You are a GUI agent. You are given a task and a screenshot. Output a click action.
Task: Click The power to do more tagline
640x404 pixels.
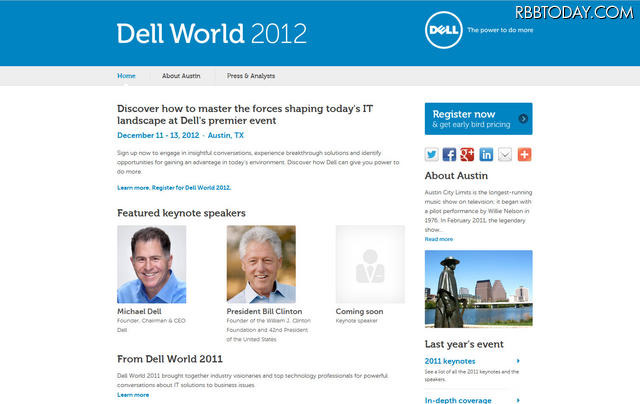(500, 30)
